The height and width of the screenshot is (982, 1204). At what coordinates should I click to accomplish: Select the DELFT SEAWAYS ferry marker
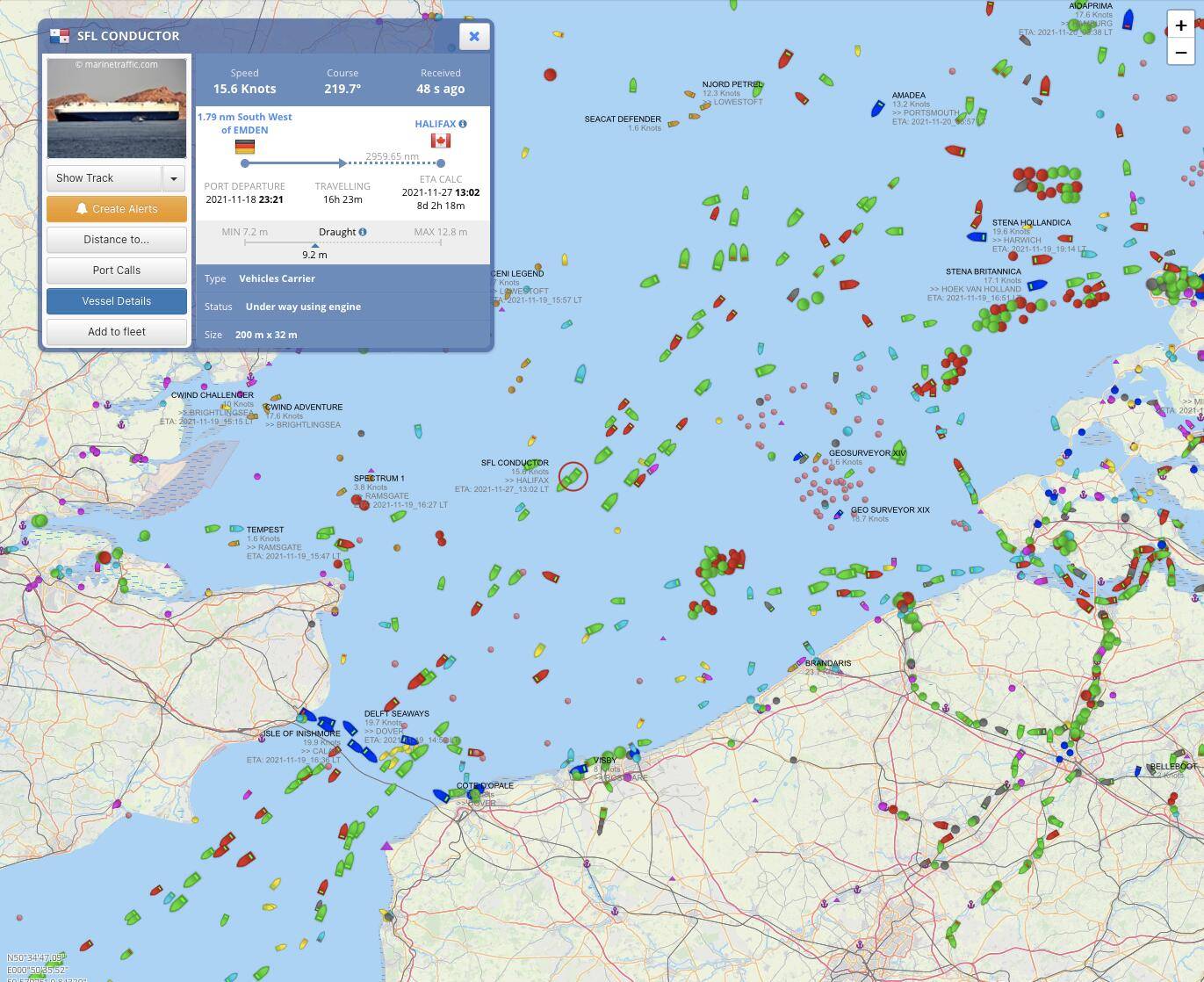tap(350, 728)
